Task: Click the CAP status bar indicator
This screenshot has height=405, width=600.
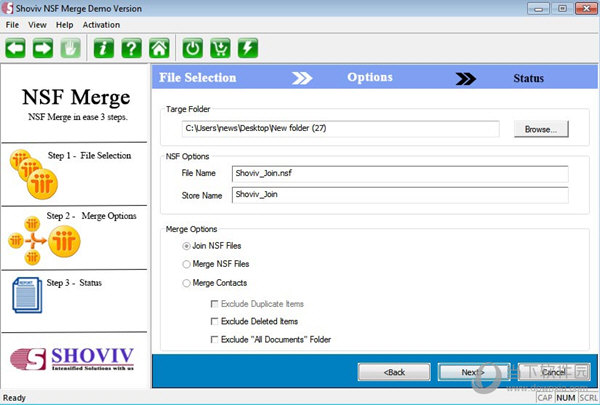Action: click(545, 398)
